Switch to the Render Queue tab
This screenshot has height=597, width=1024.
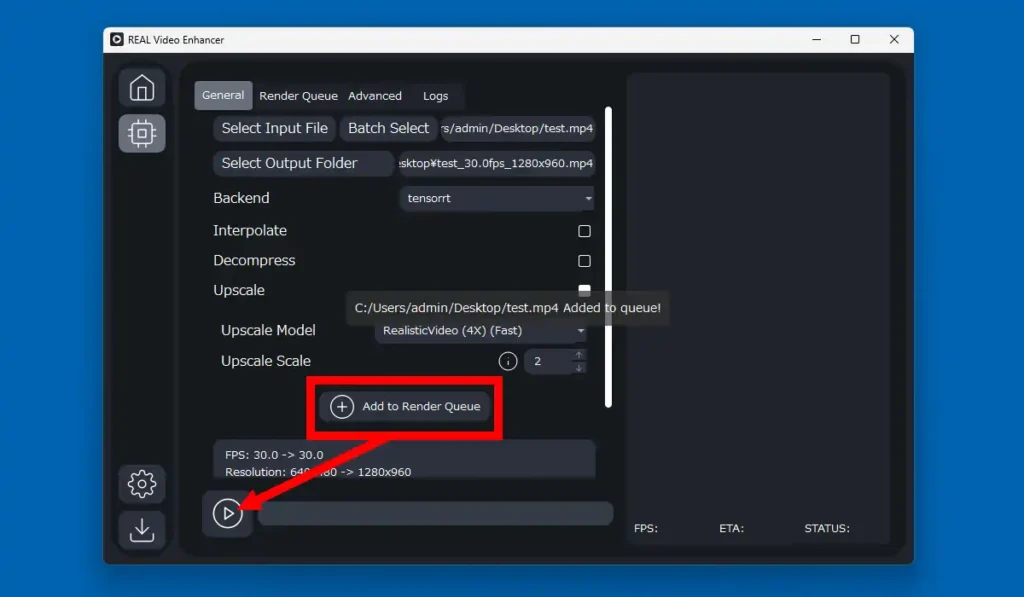coord(298,96)
